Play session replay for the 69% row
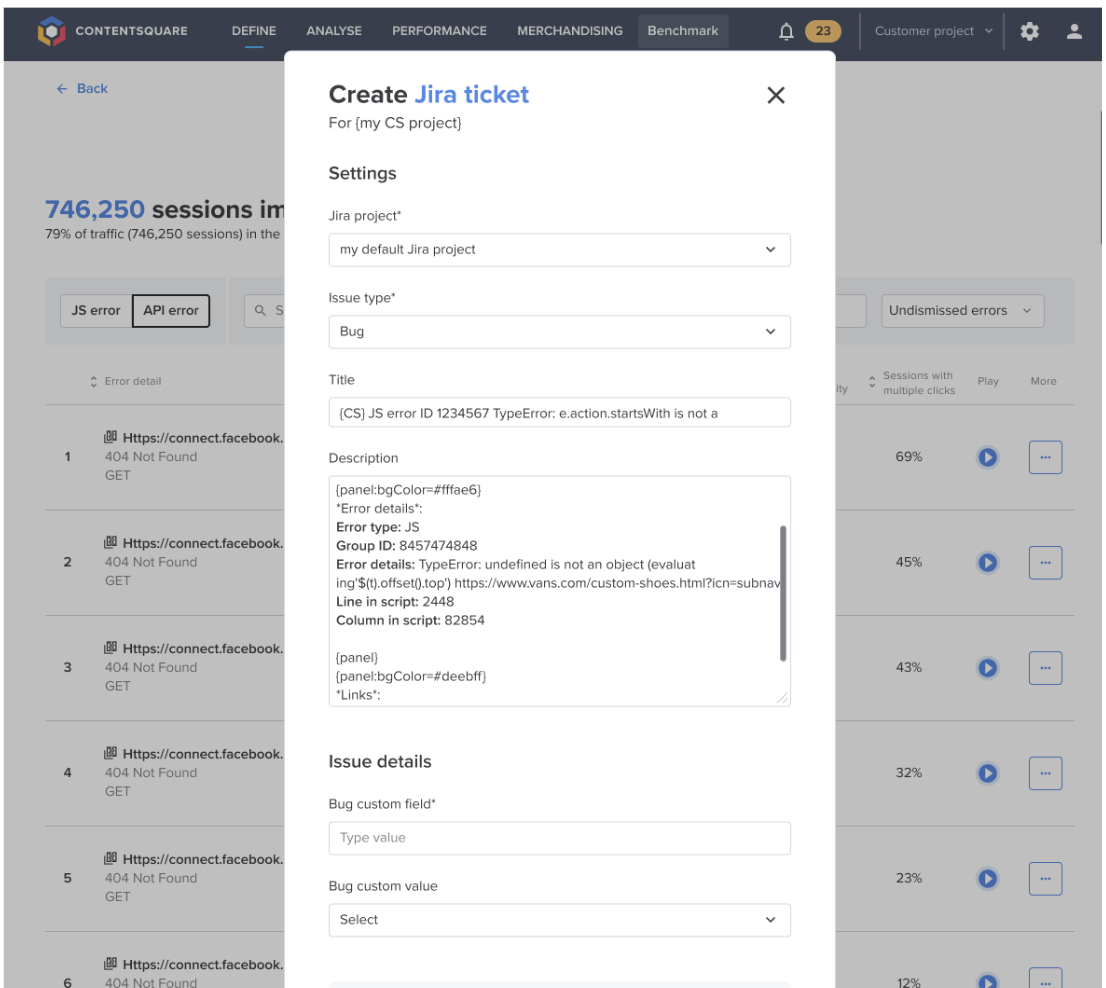 click(x=988, y=457)
